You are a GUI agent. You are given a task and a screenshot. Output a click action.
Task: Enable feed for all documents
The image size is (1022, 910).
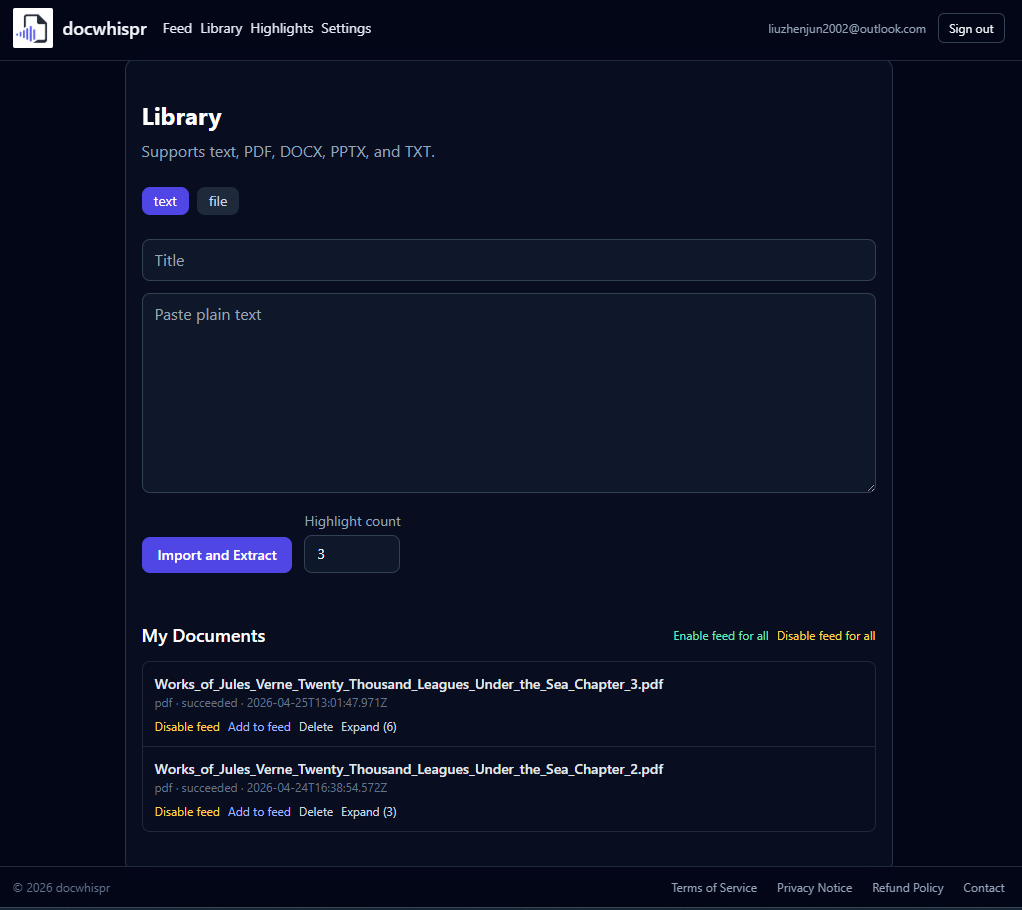(720, 635)
